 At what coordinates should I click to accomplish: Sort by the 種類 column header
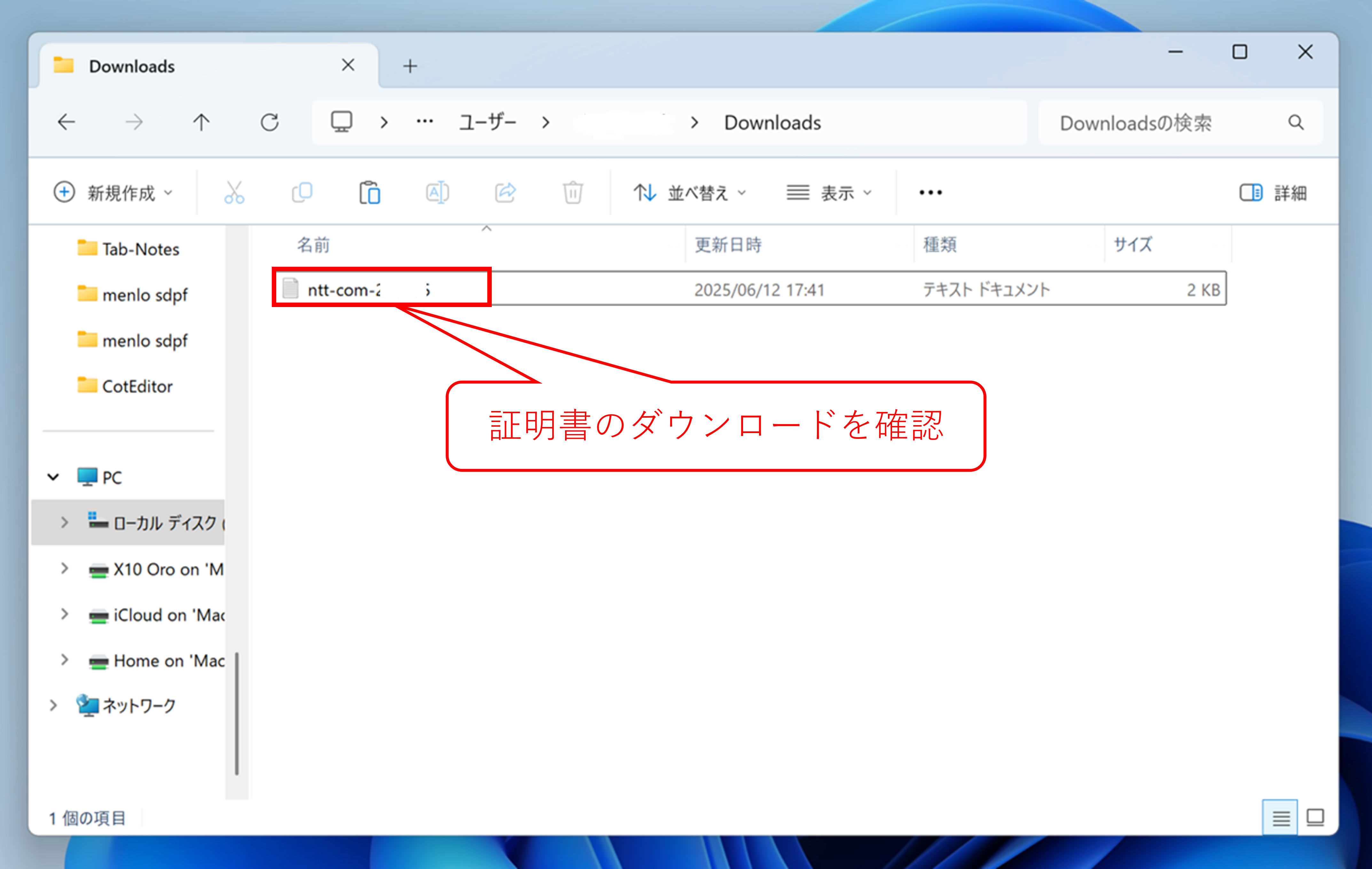tap(939, 244)
